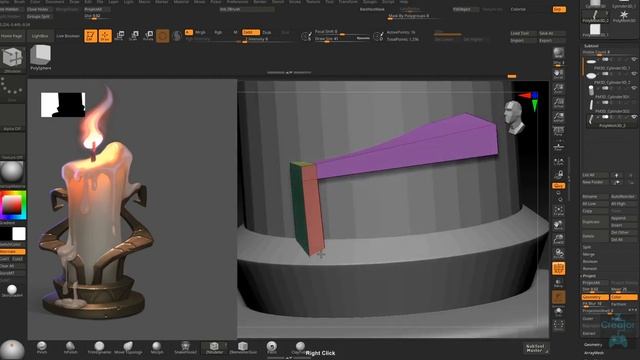Expand the Boolean section
The width and height of the screenshot is (640, 360).
pos(590,262)
